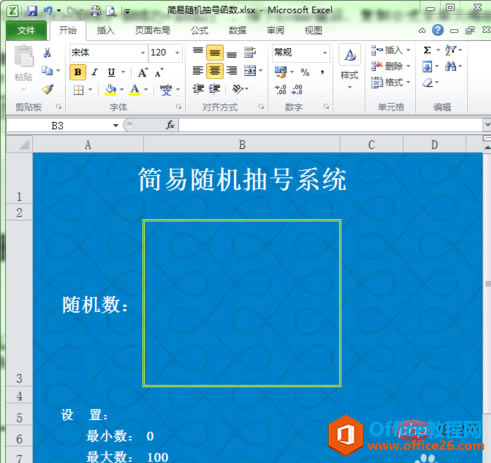Viewport: 491px width, 463px height.
Task: Click the Find and Select binoculars icon
Action: click(450, 66)
